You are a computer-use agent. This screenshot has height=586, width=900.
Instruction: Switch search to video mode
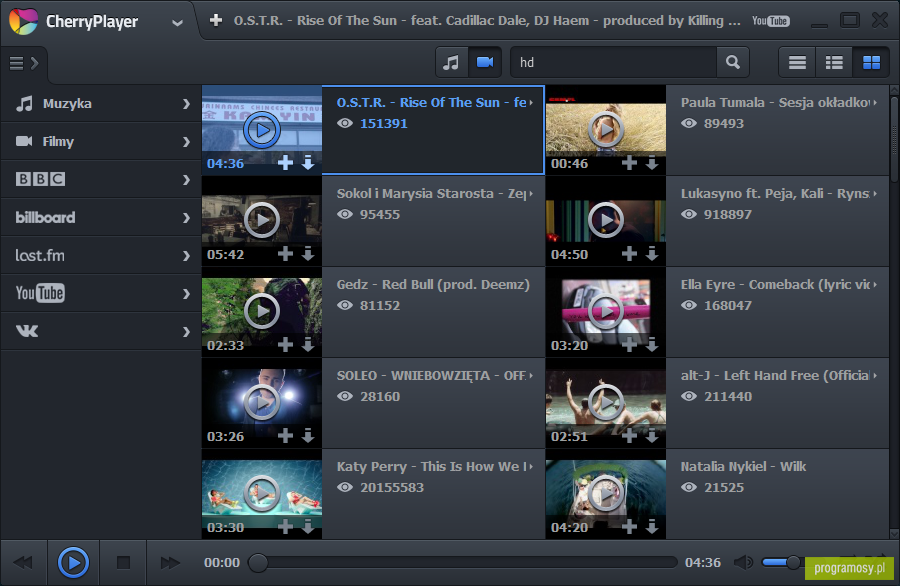tap(485, 62)
